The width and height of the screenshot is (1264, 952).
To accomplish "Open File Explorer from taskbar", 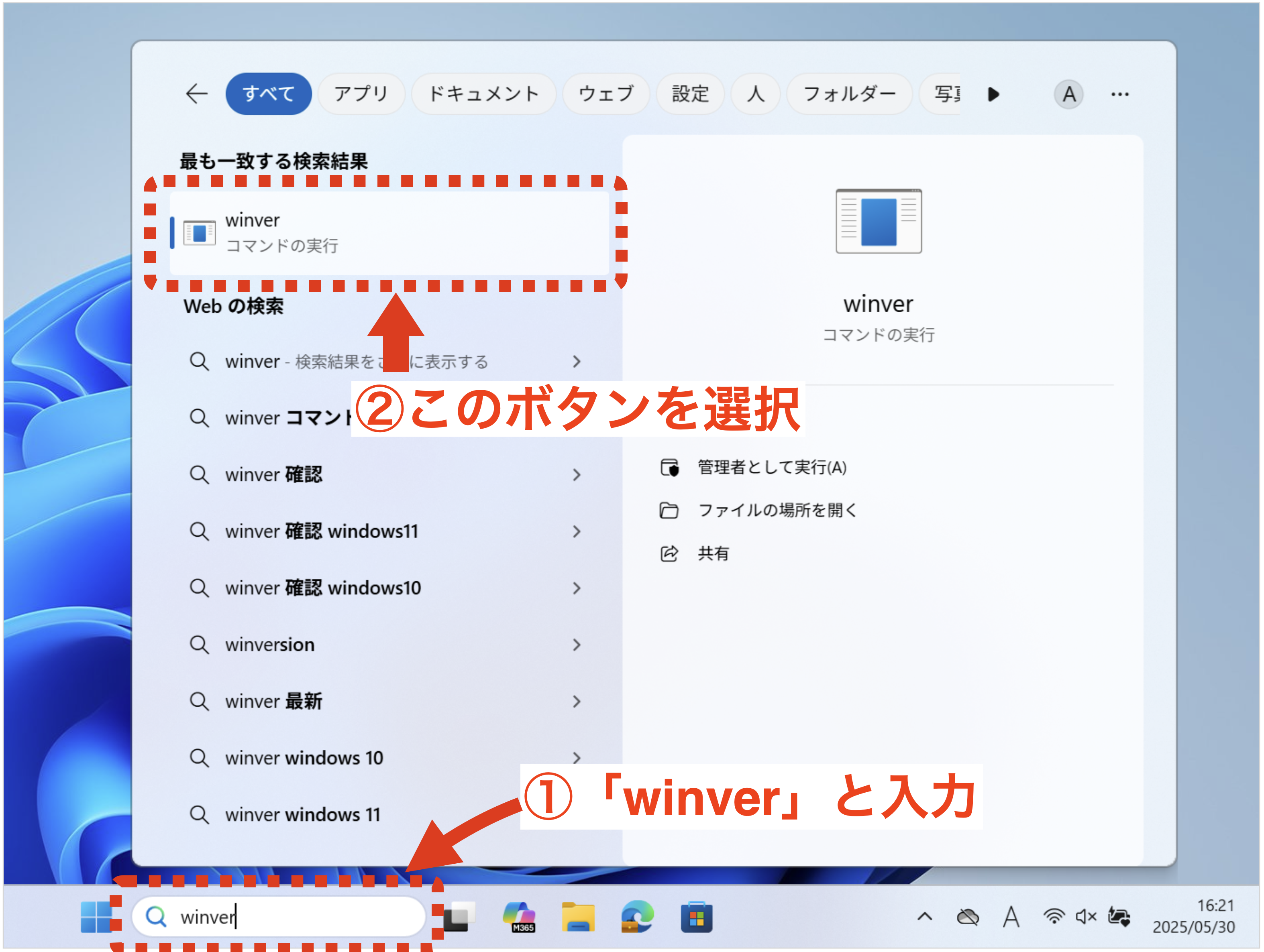I will [x=578, y=917].
